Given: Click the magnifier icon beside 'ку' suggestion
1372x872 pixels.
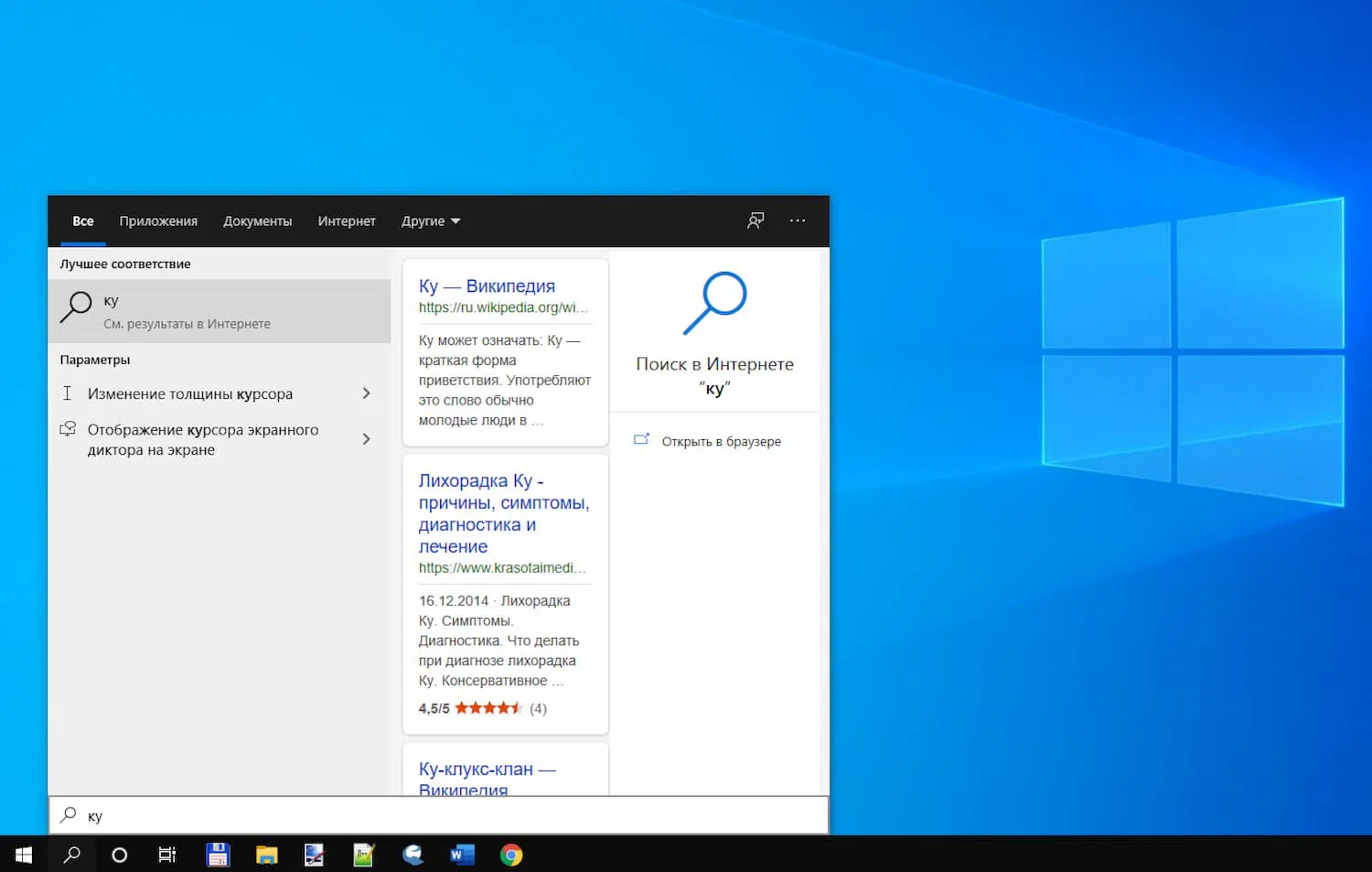Looking at the screenshot, I should point(76,307).
